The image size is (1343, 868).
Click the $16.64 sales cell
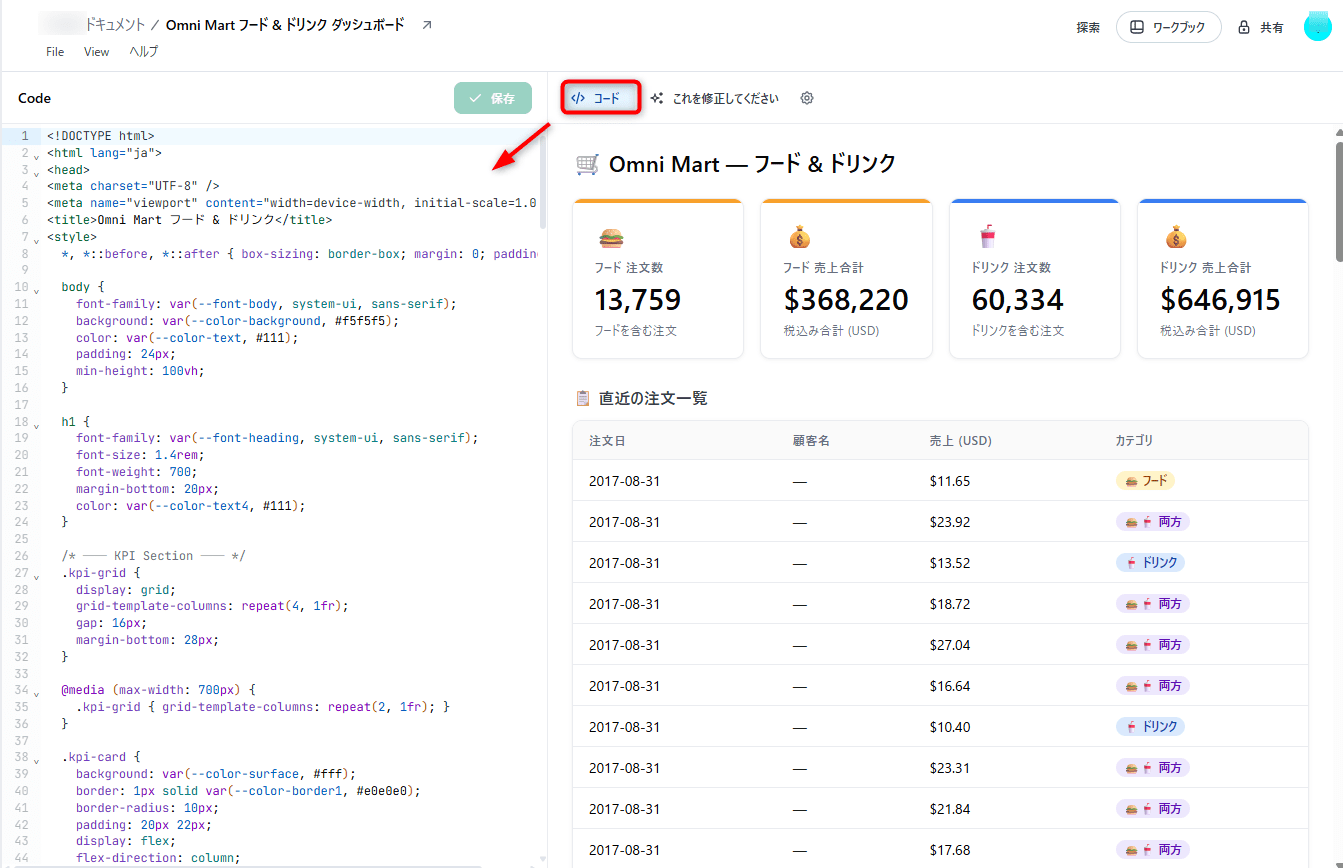pos(949,686)
